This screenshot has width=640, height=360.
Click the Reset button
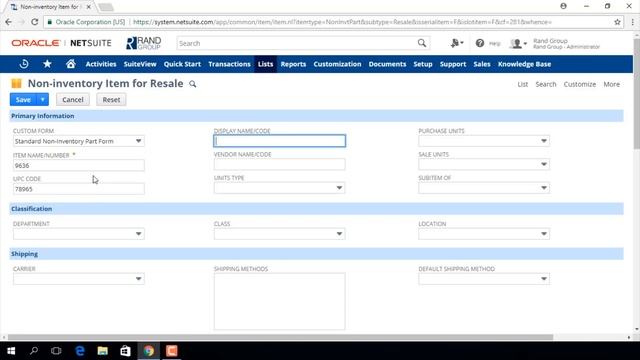click(x=111, y=100)
